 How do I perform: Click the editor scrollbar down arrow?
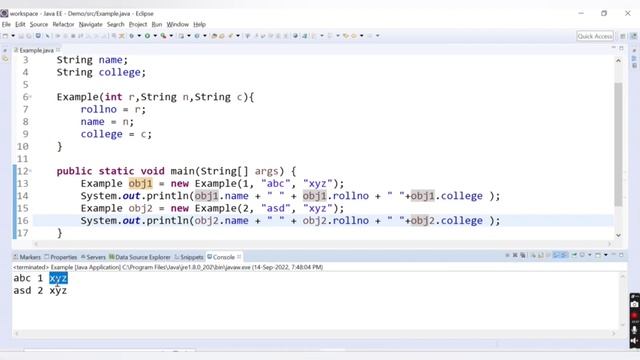[619, 235]
